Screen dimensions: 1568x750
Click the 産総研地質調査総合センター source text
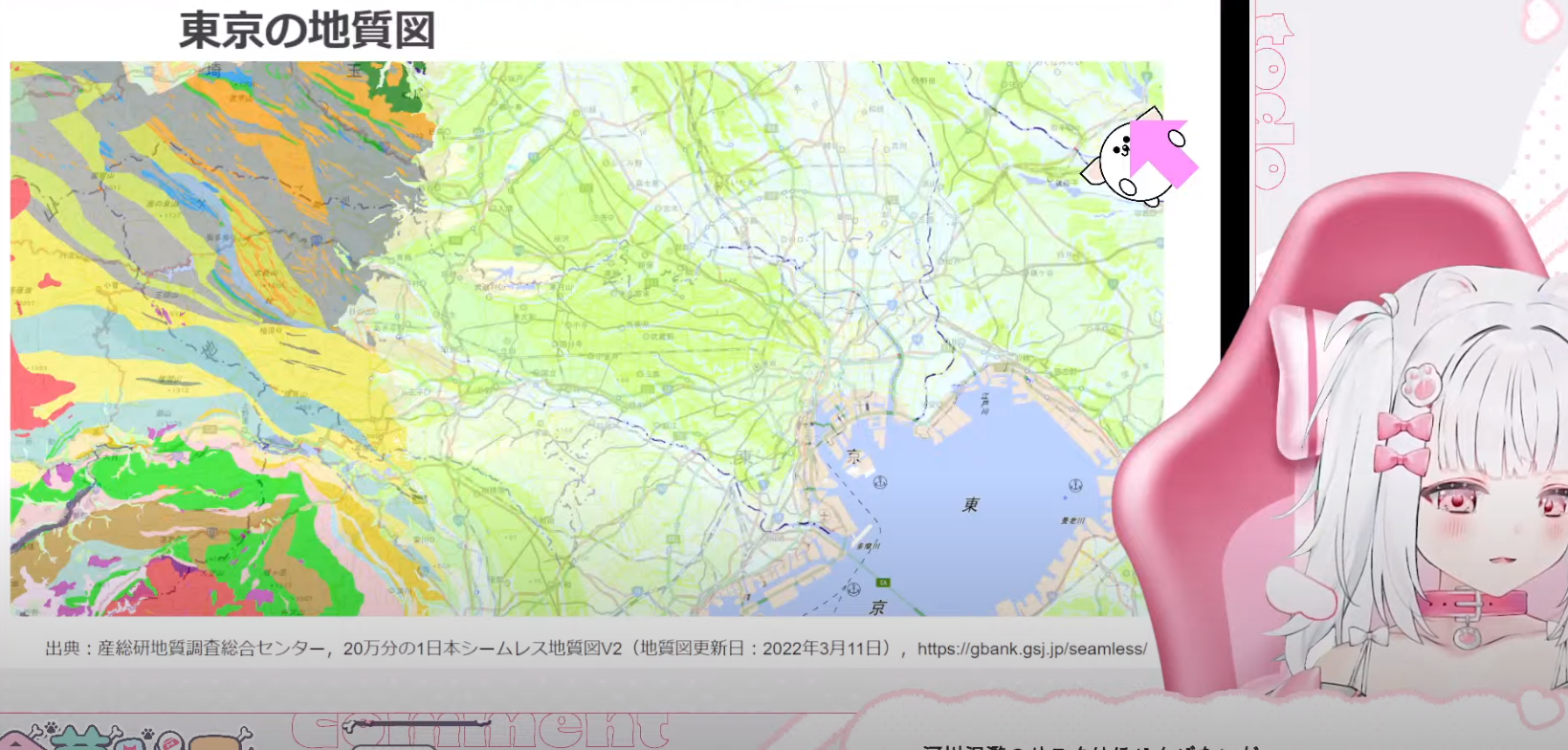(211, 649)
